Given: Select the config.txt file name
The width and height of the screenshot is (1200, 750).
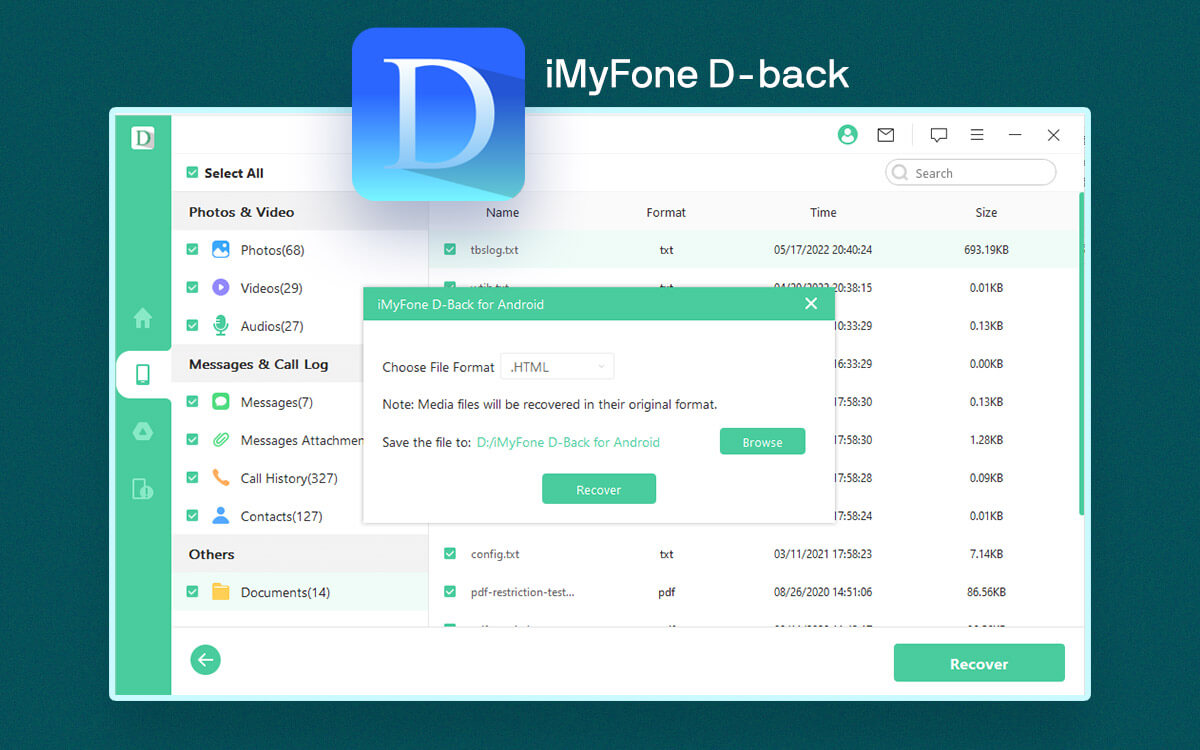Looking at the screenshot, I should click(495, 554).
